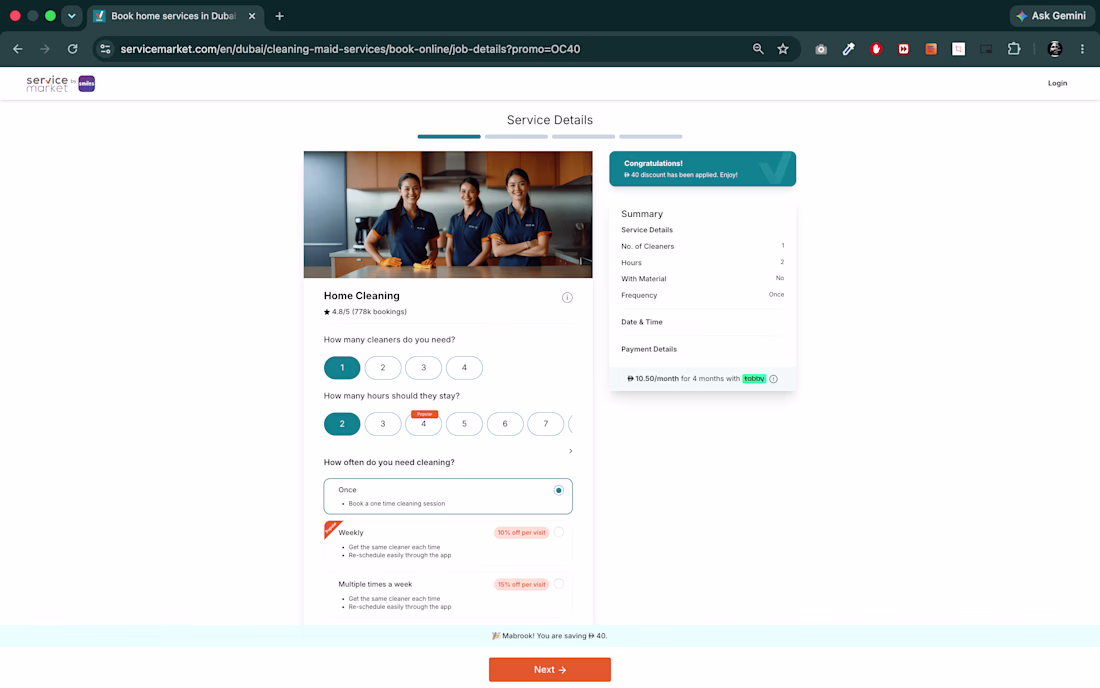The height and width of the screenshot is (688, 1100).
Task: Open site information icon in address bar
Action: click(105, 49)
